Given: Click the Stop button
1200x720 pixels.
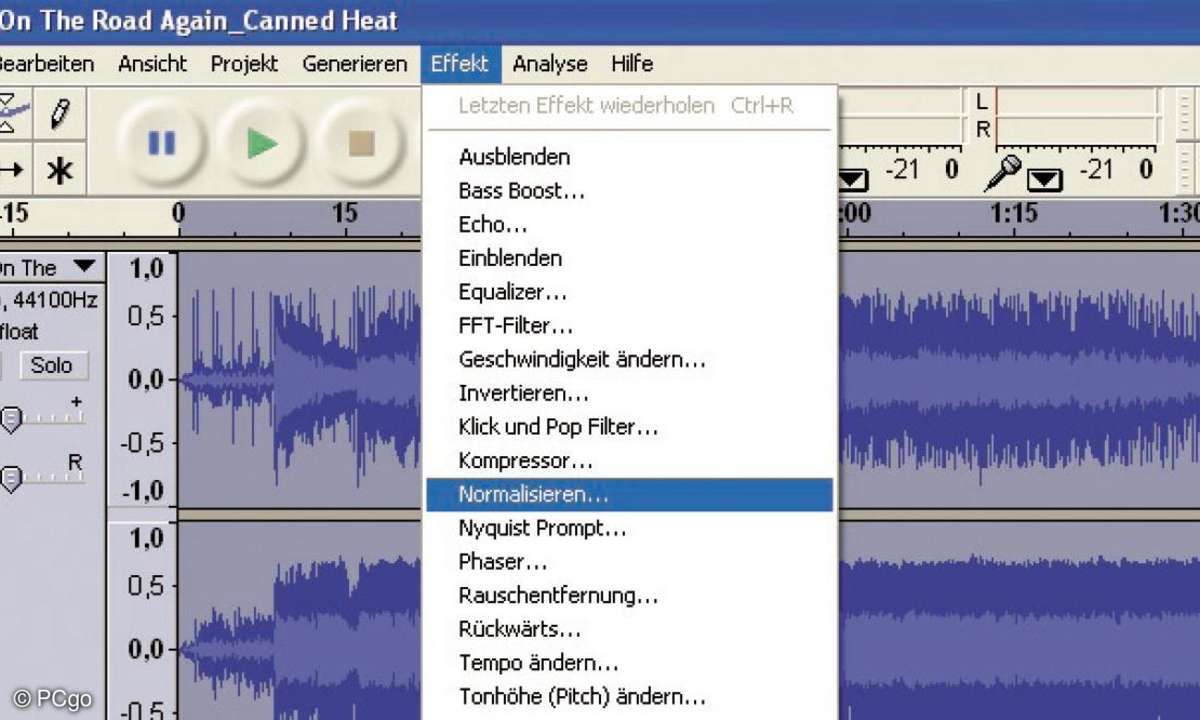Looking at the screenshot, I should (x=362, y=144).
